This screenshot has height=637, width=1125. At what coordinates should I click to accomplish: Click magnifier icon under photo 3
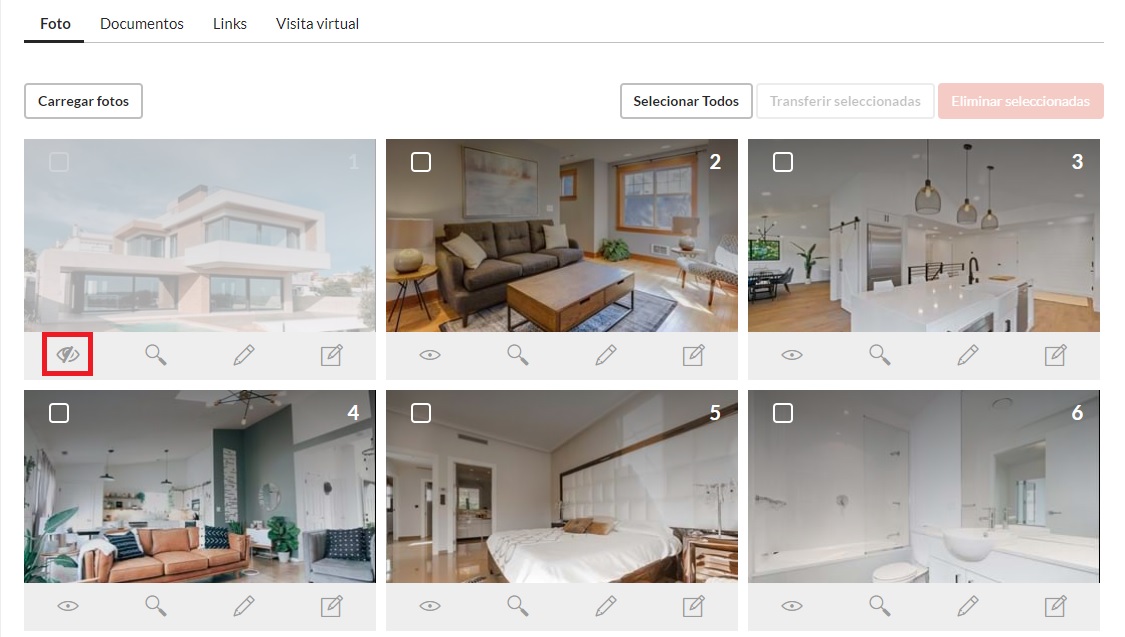click(x=880, y=354)
